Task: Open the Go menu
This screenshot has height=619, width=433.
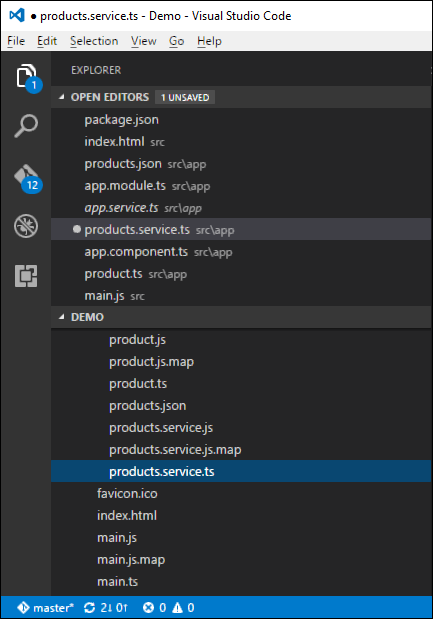Action: point(176,41)
